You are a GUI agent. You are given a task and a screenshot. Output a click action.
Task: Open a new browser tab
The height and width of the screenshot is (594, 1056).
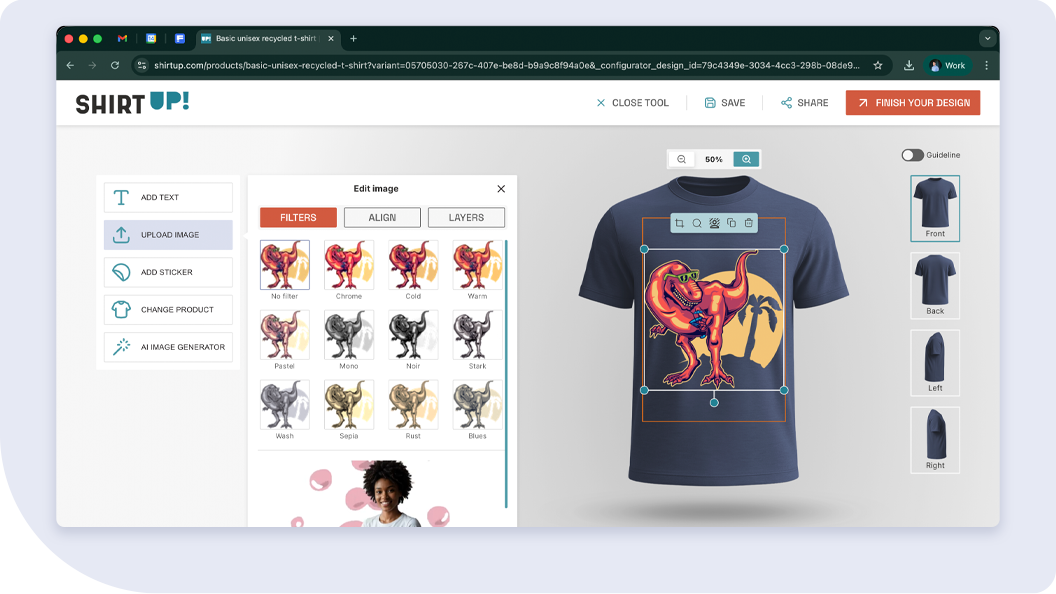(354, 38)
